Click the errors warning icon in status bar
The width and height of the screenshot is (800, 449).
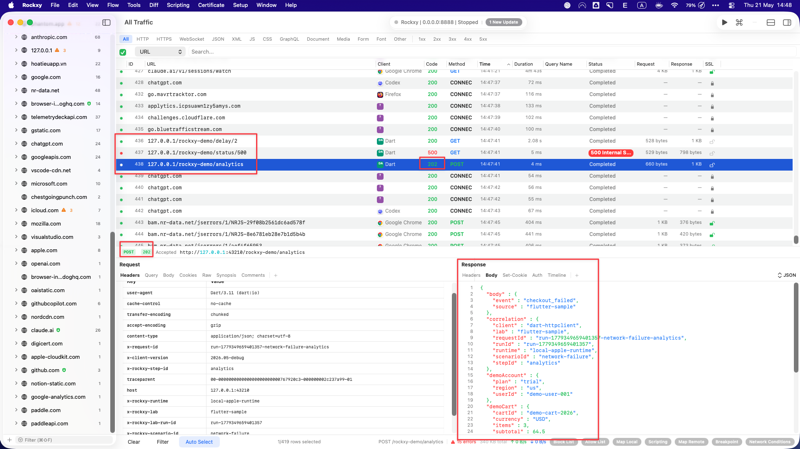(453, 442)
